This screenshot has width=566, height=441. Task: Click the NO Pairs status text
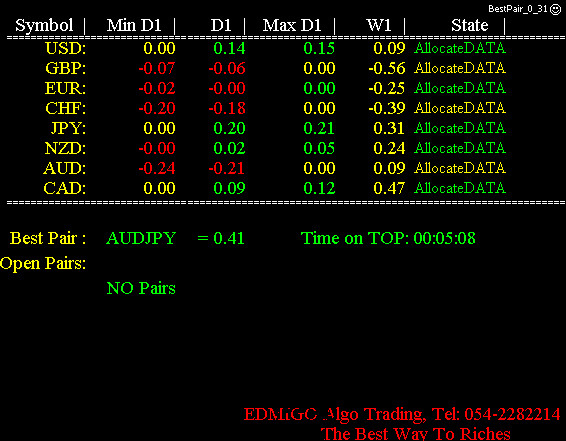click(x=141, y=288)
